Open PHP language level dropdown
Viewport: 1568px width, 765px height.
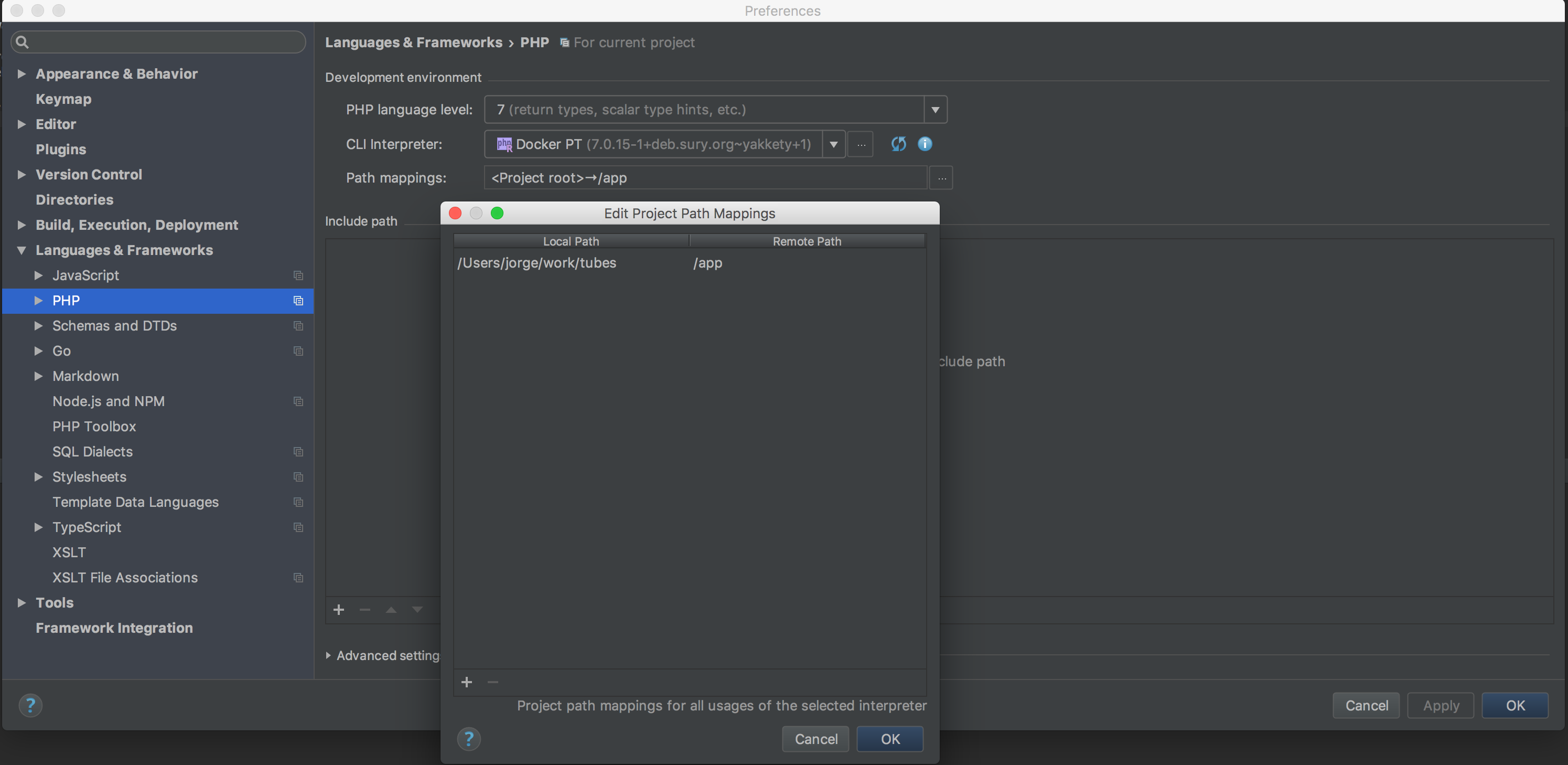[x=935, y=110]
